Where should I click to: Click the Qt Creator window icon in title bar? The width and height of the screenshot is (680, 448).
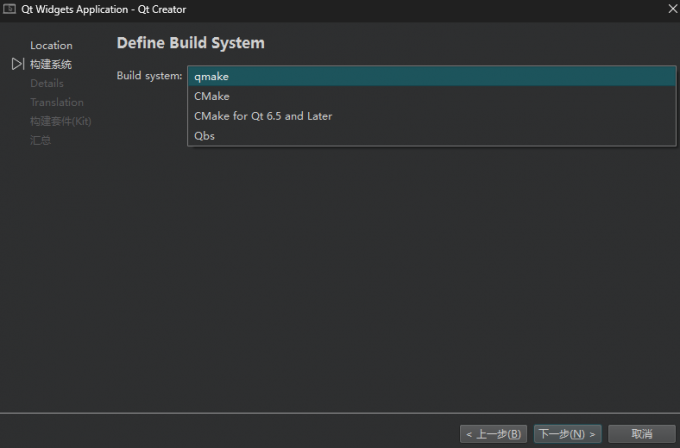9,9
